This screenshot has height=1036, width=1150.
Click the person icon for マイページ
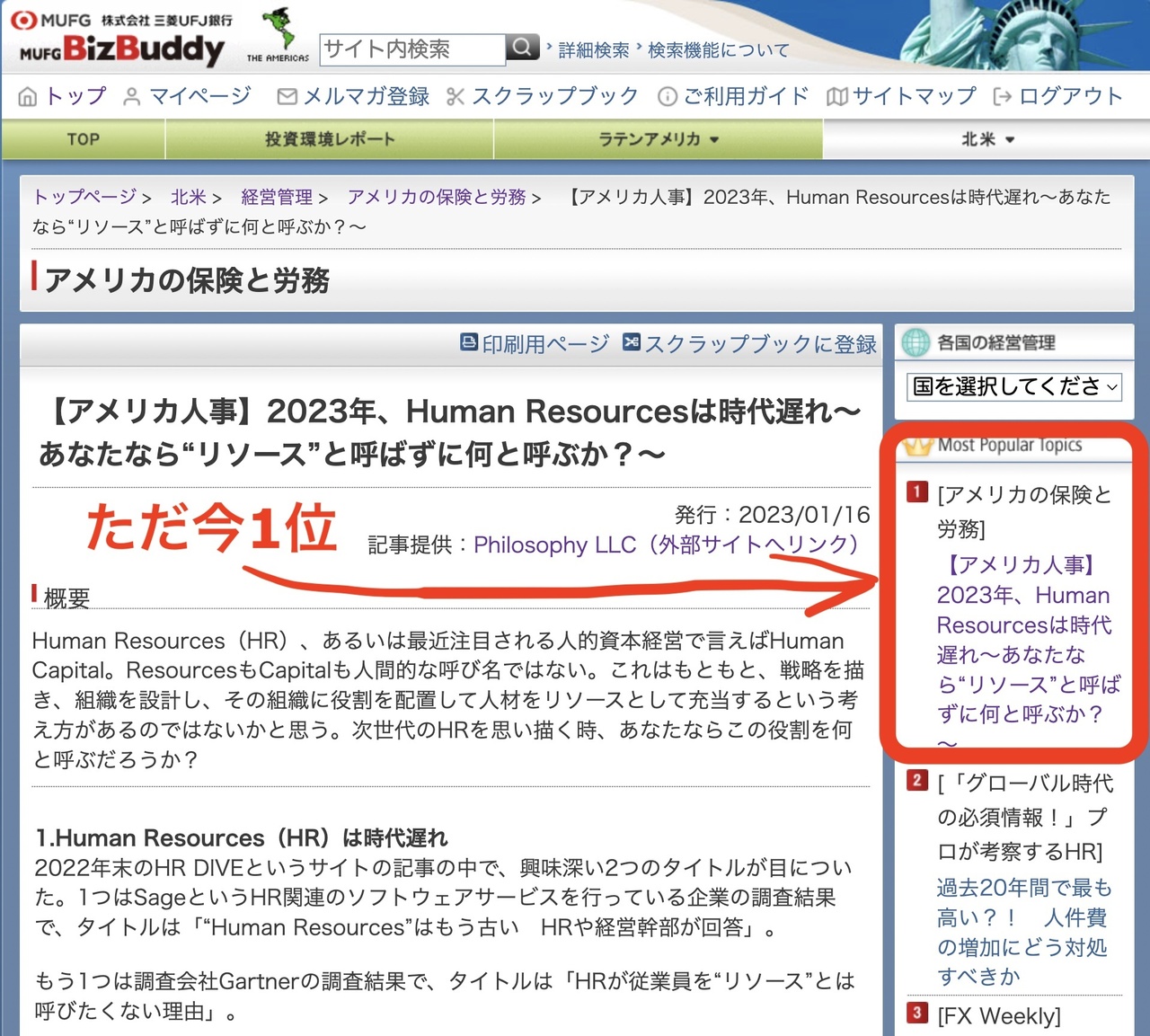point(131,97)
